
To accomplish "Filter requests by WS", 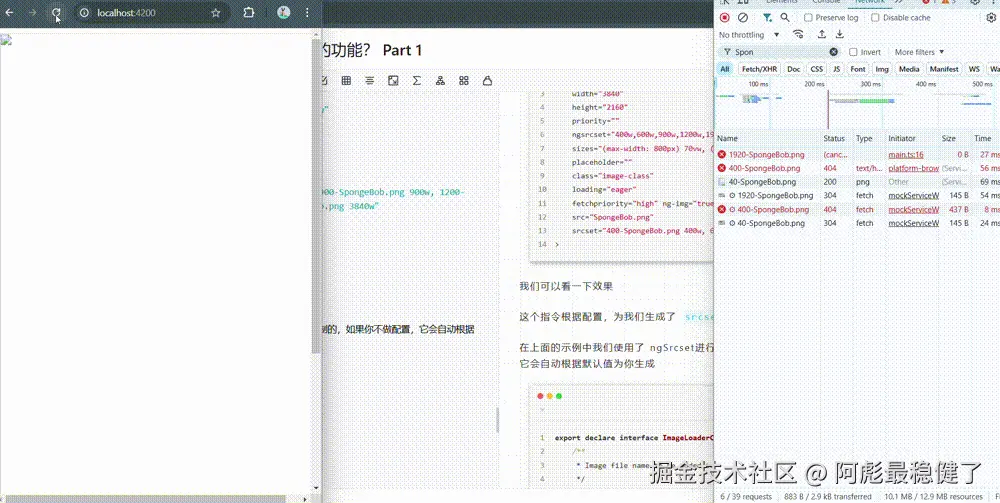I will click(974, 69).
